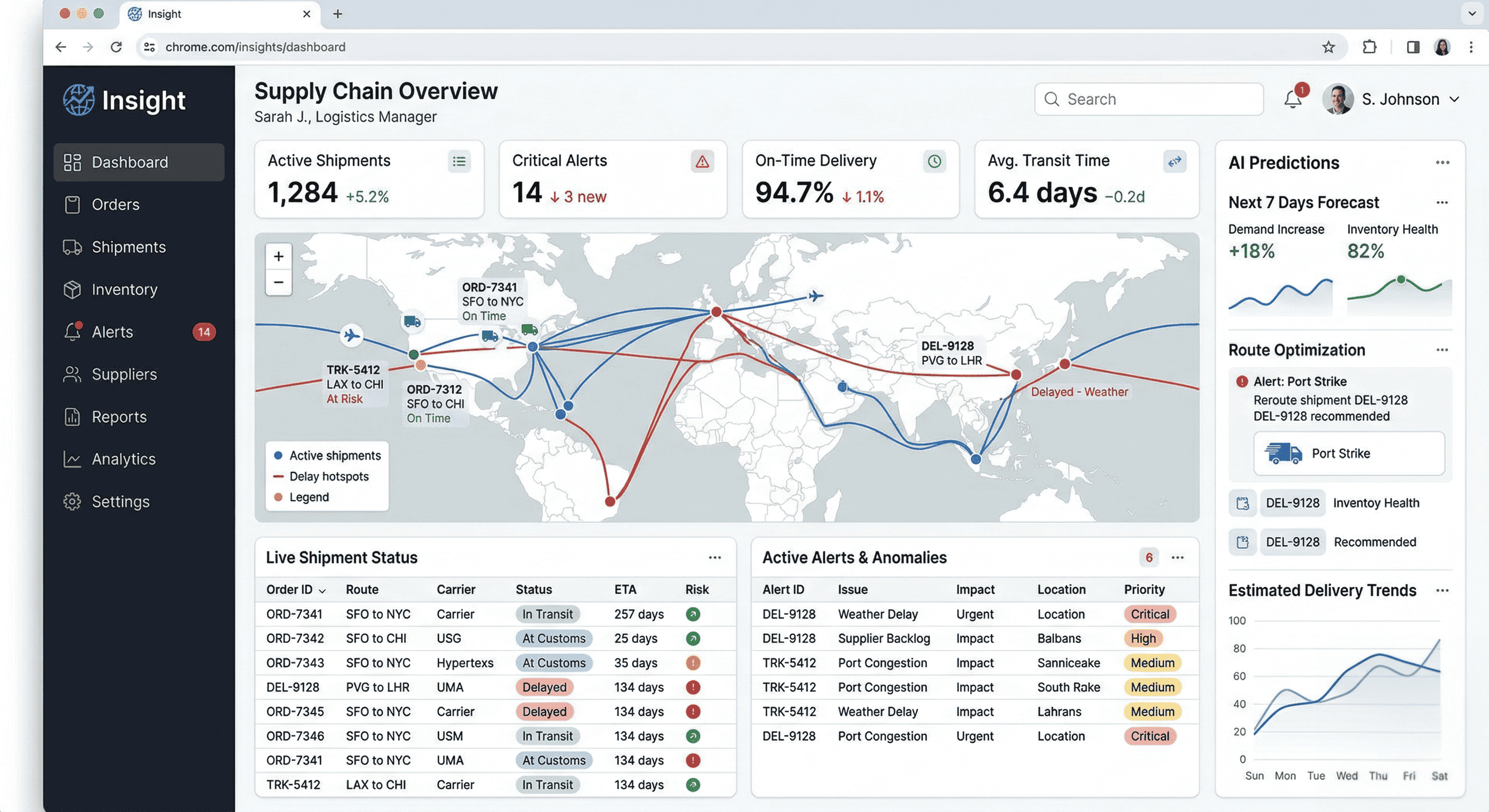The width and height of the screenshot is (1489, 812).
Task: Click the search field in the header
Action: coord(1148,99)
